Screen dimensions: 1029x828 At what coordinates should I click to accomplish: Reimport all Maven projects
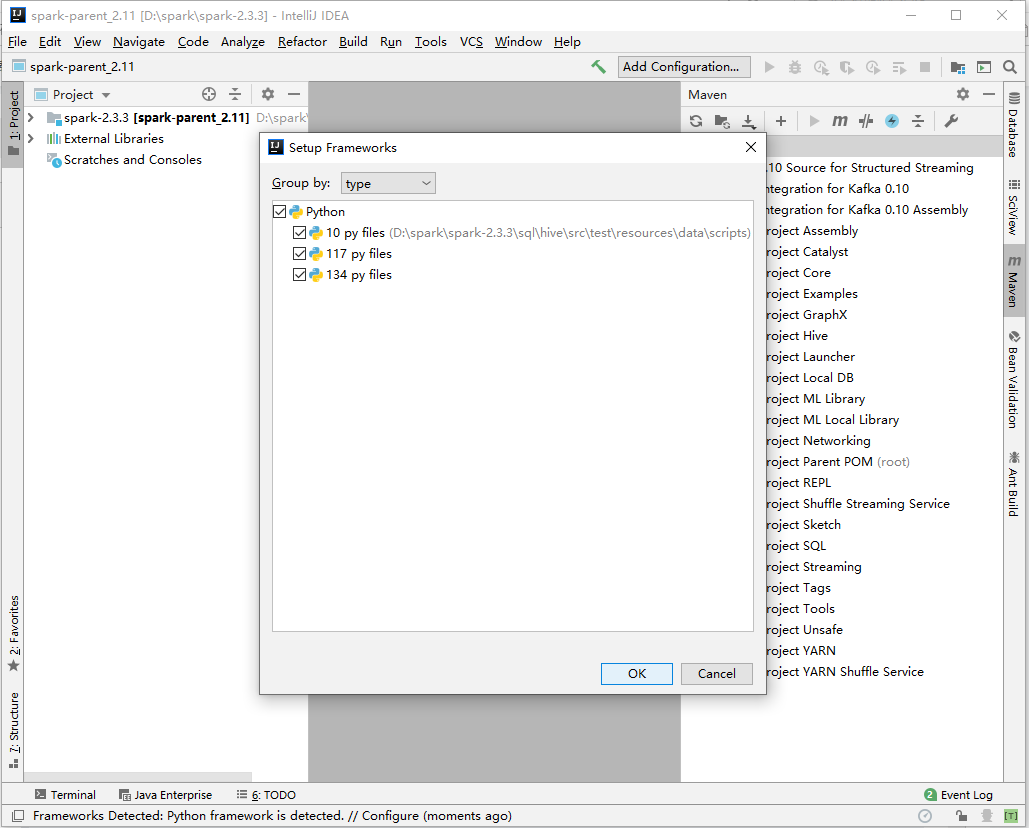(x=696, y=121)
